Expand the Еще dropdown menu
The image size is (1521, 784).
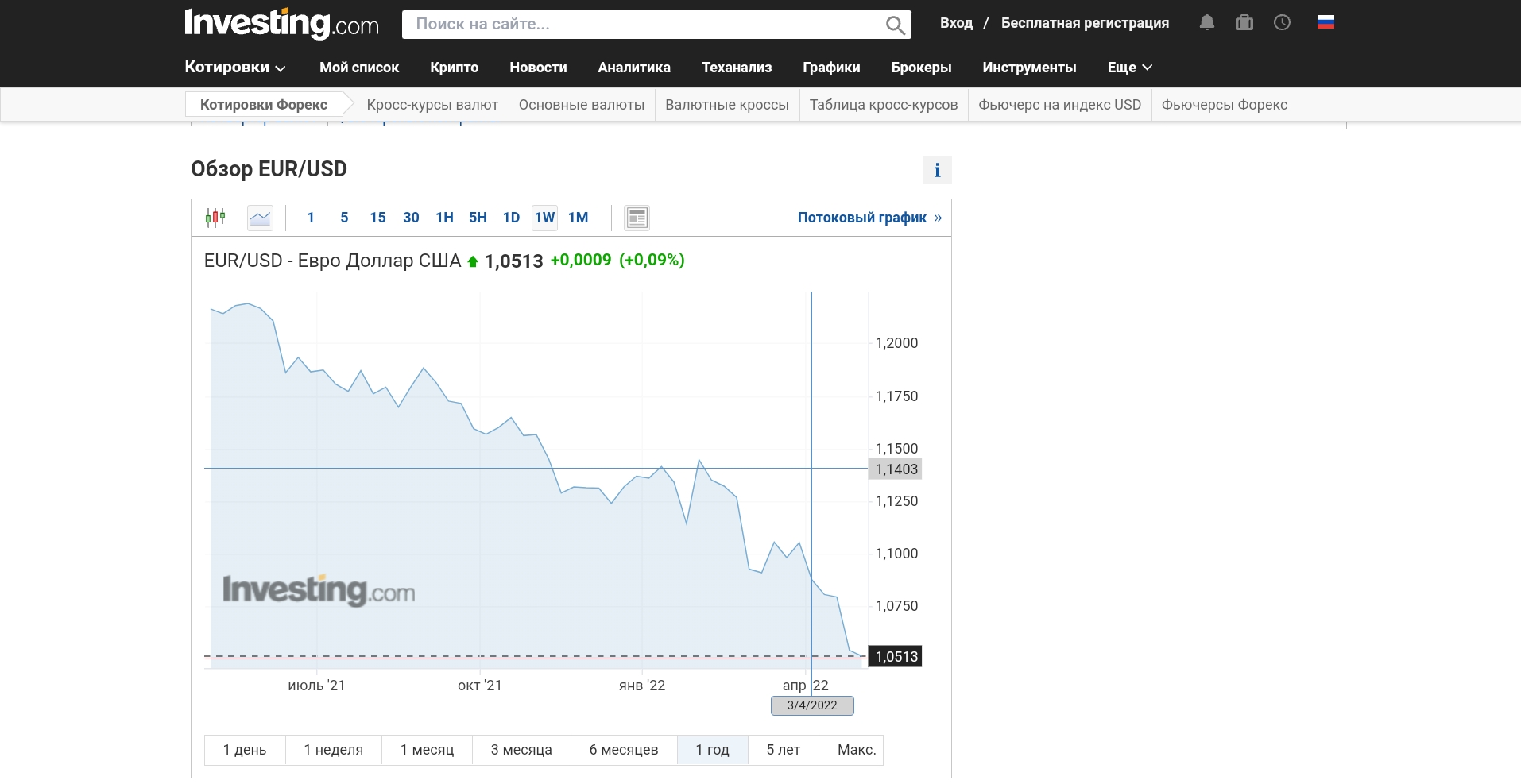1129,68
